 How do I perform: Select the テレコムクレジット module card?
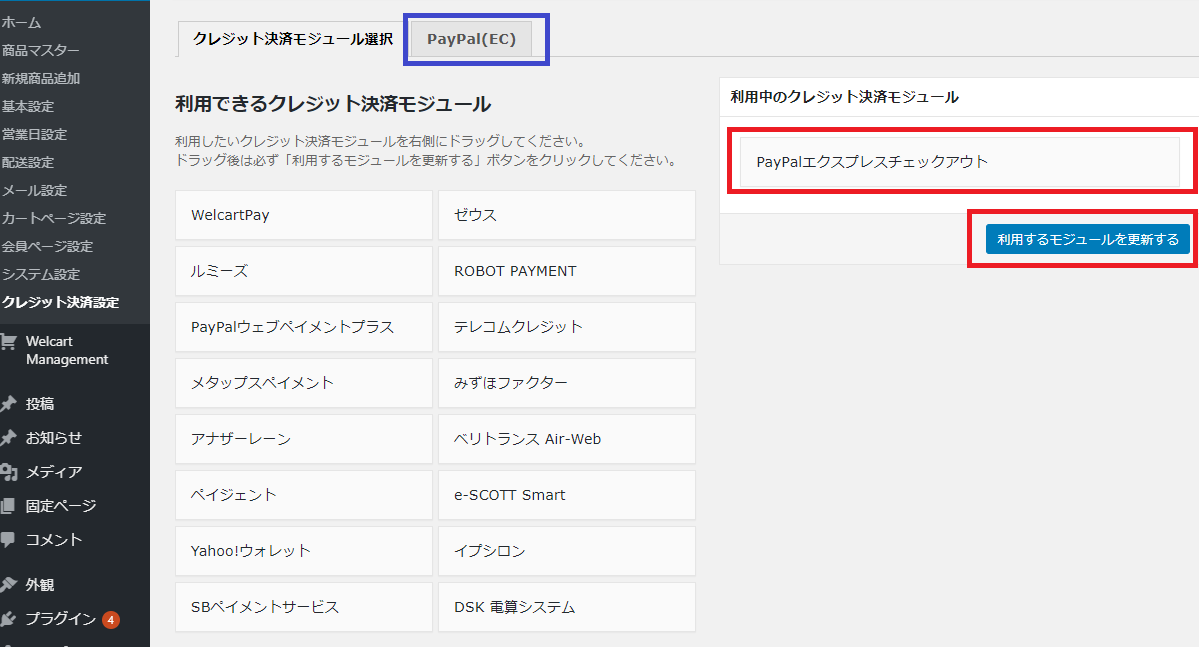(x=567, y=327)
